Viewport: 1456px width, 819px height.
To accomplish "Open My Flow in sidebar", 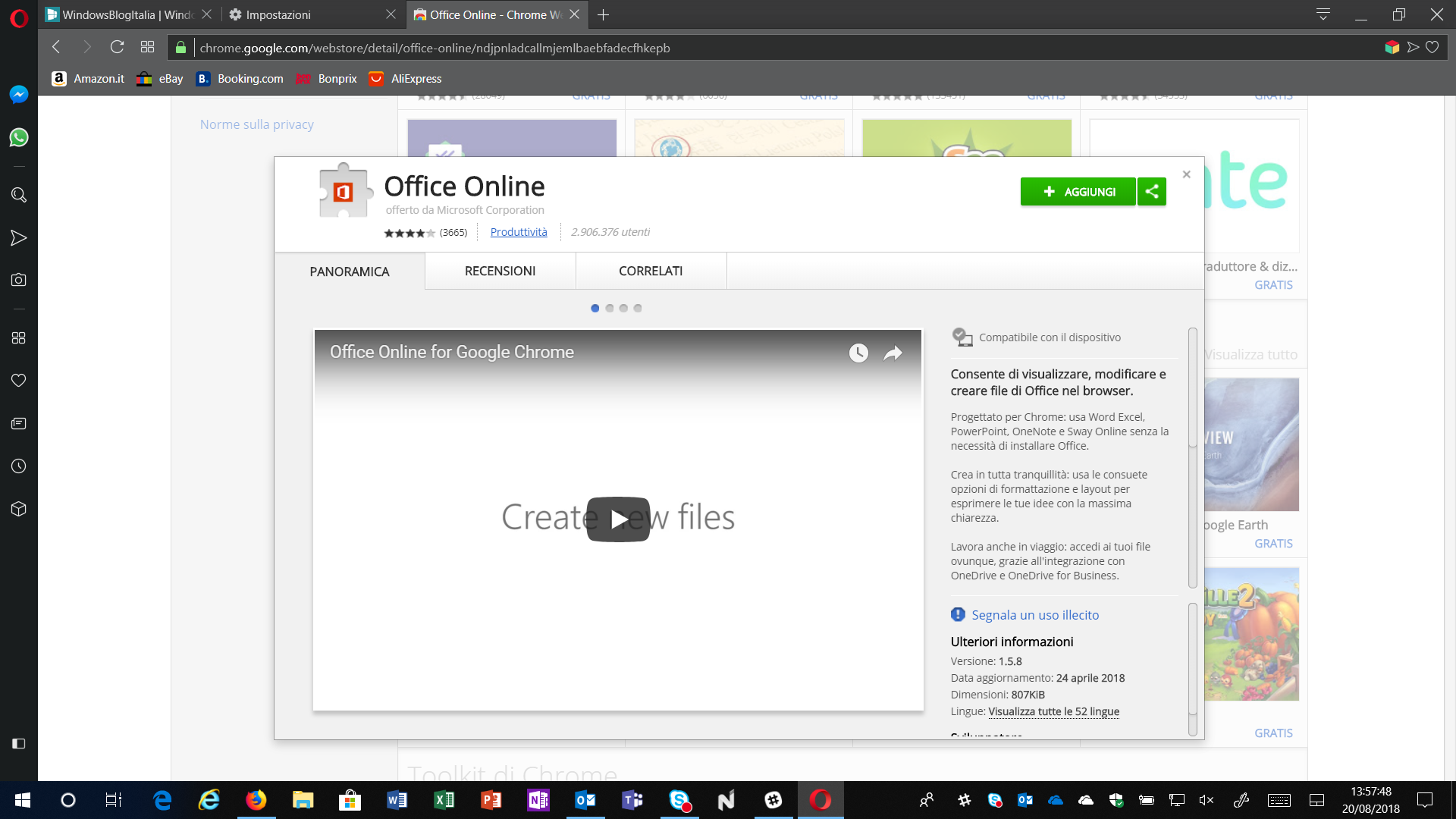I will point(19,238).
